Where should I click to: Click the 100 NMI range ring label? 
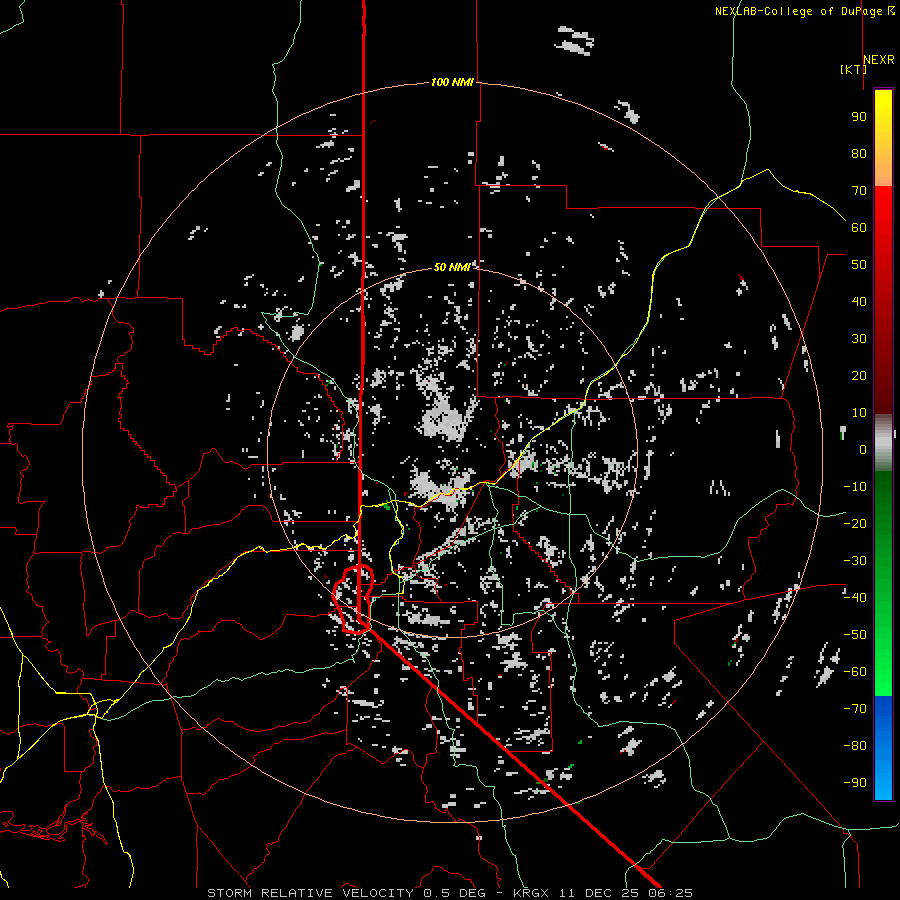(452, 82)
